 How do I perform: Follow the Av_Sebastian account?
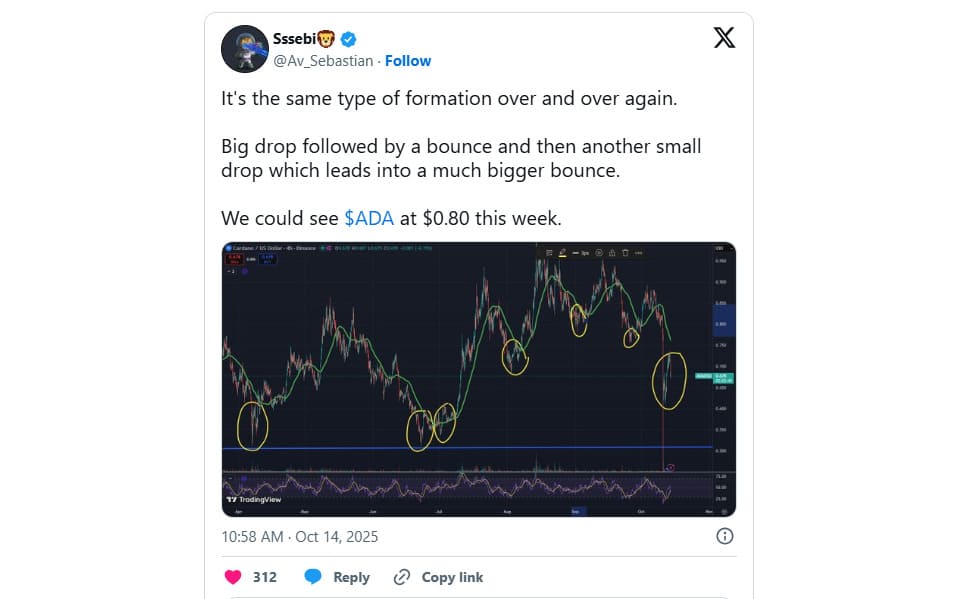pyautogui.click(x=408, y=61)
